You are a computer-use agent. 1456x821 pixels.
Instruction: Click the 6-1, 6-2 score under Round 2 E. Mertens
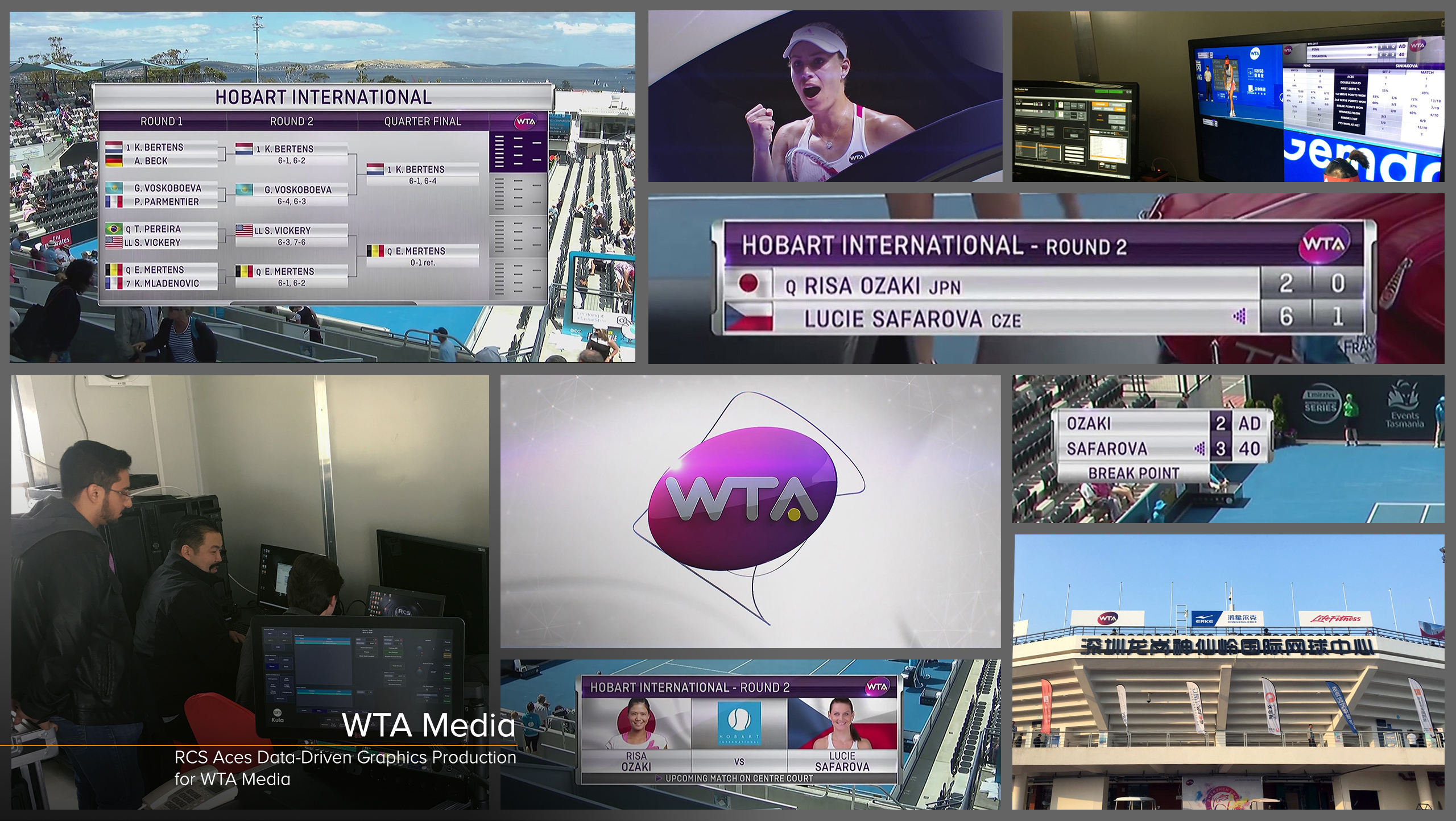291,283
